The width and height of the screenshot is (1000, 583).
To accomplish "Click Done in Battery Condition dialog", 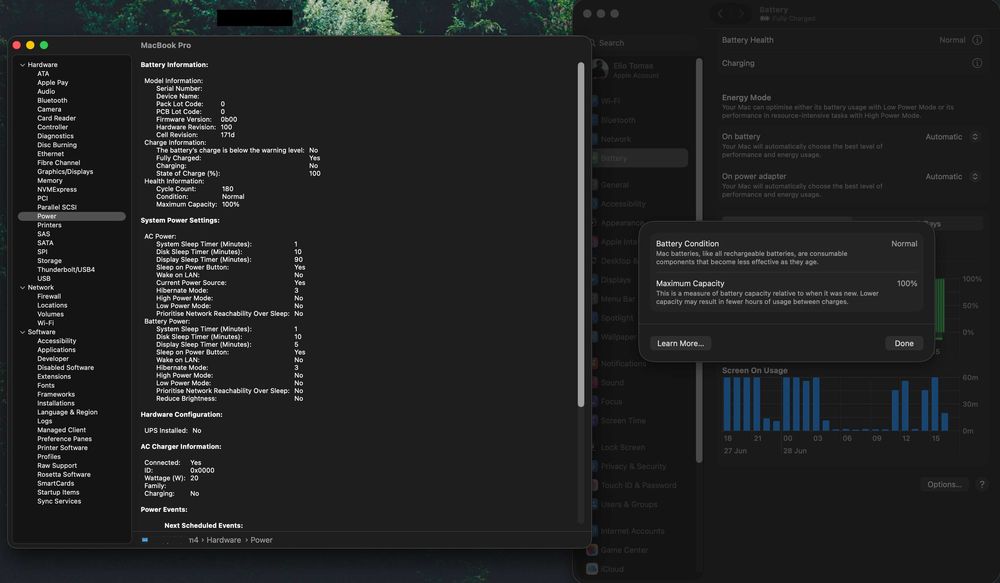I will (904, 343).
